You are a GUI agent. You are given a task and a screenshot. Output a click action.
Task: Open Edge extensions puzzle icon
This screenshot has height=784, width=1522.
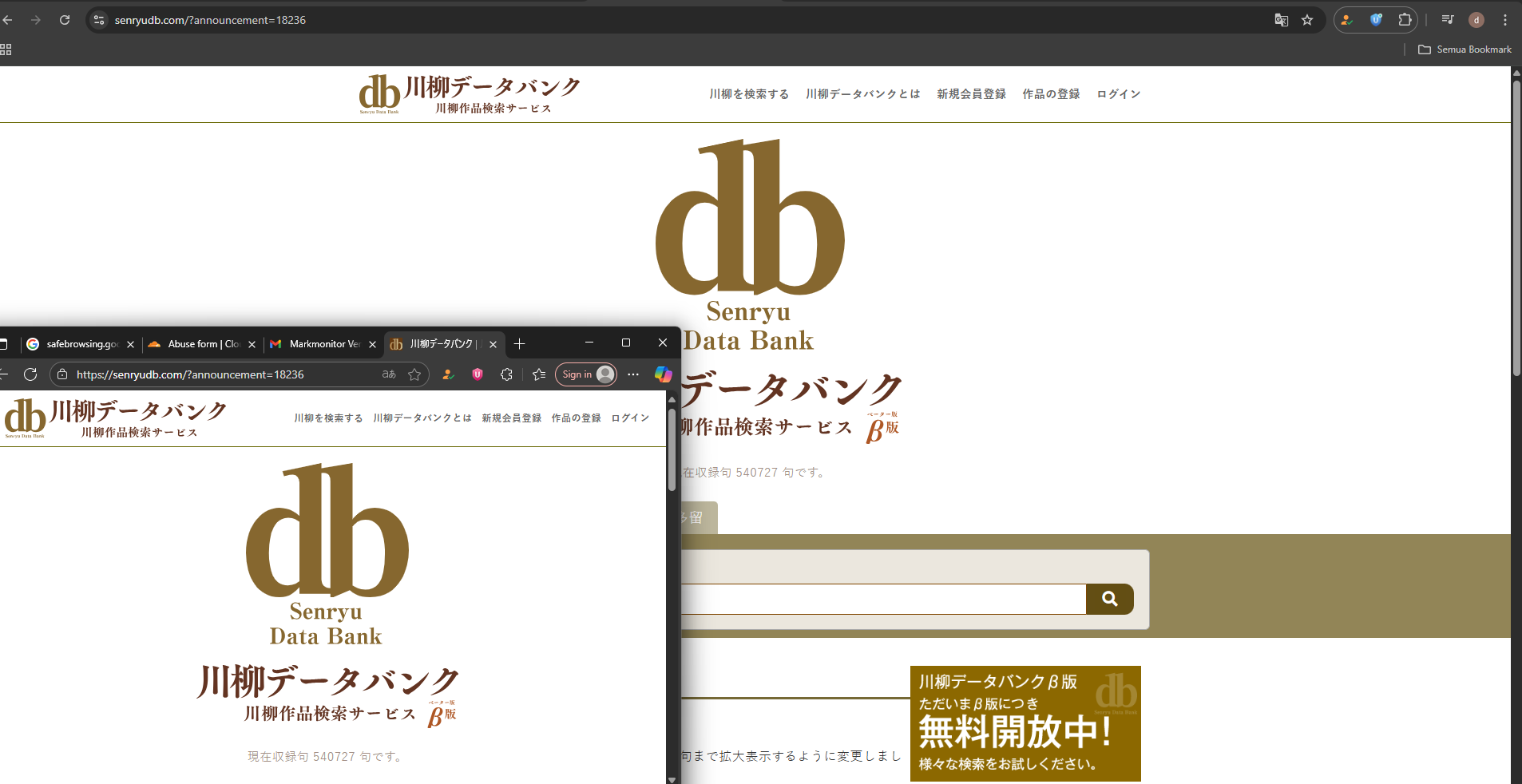(x=506, y=374)
